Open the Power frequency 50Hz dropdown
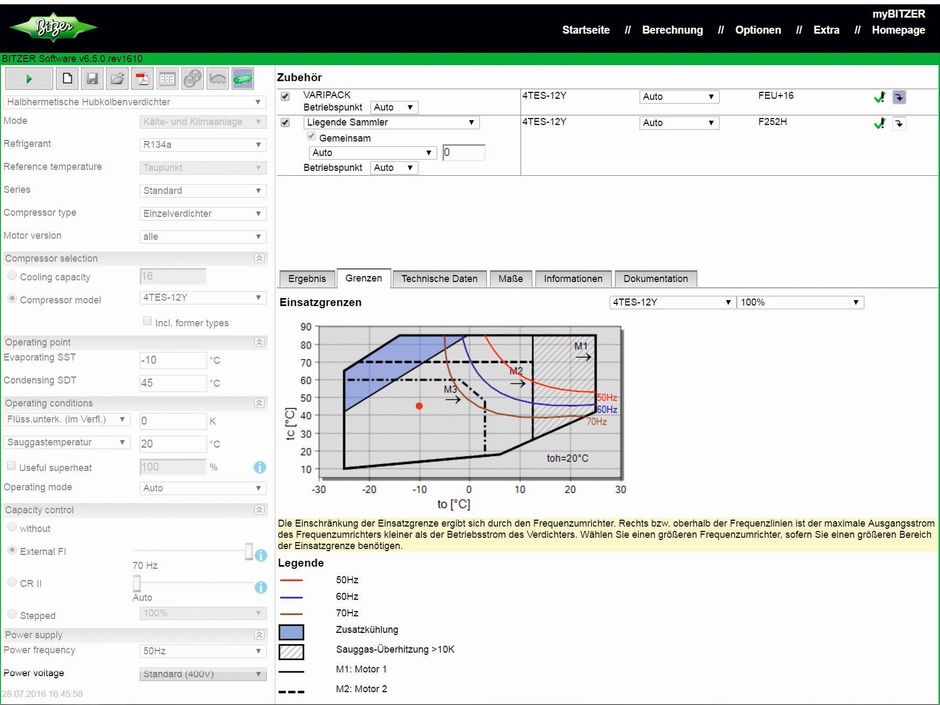Screen dimensions: 940x705 pyautogui.click(x=203, y=651)
